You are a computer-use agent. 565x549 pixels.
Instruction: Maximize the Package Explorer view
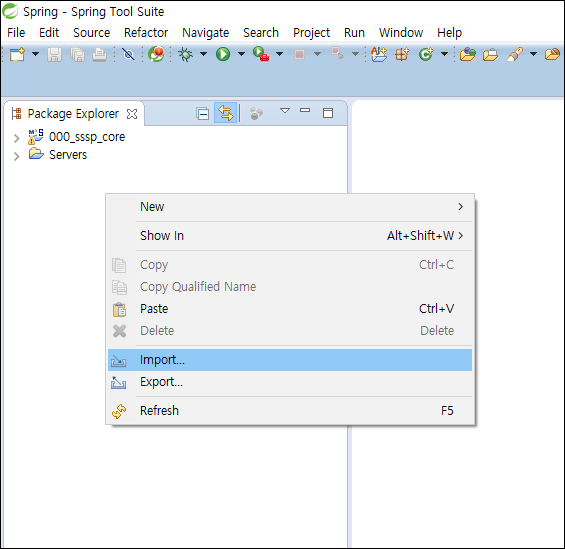[328, 113]
